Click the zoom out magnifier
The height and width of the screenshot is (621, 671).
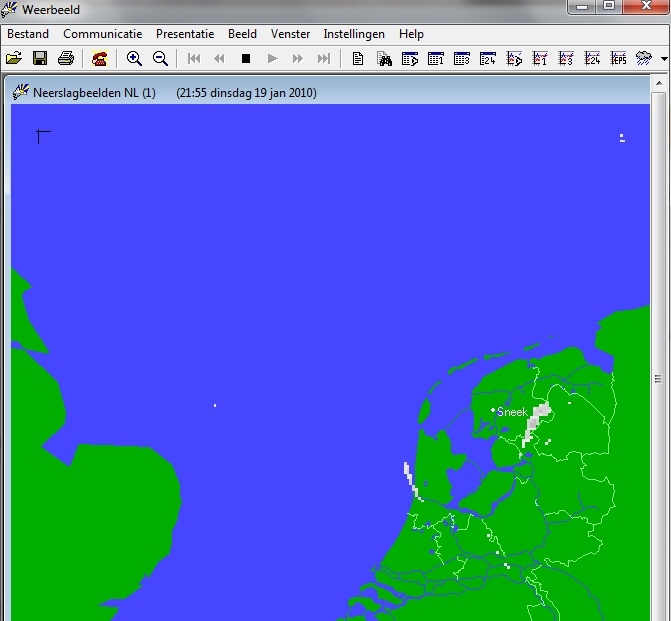[160, 58]
